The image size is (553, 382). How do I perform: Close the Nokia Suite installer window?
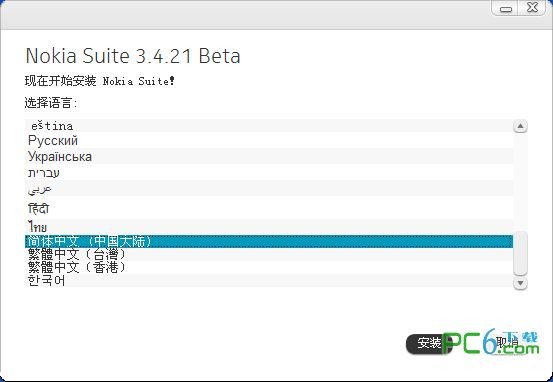pos(533,8)
